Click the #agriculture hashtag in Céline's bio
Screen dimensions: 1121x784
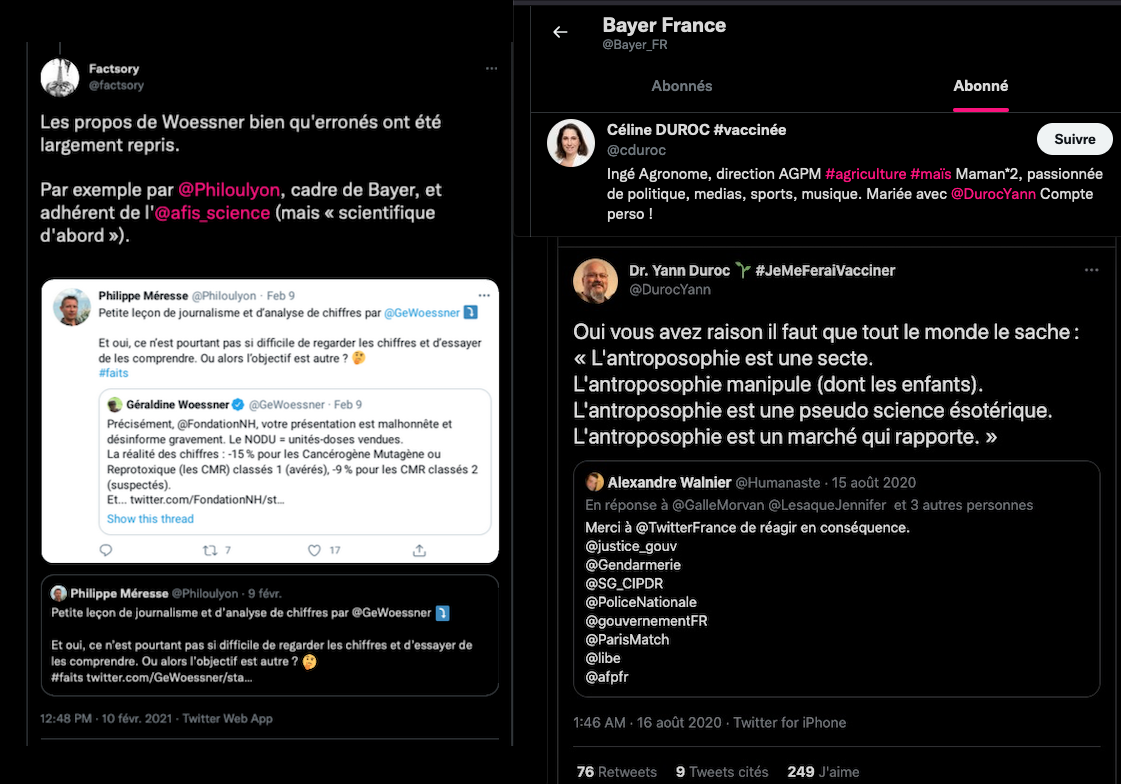coord(865,174)
